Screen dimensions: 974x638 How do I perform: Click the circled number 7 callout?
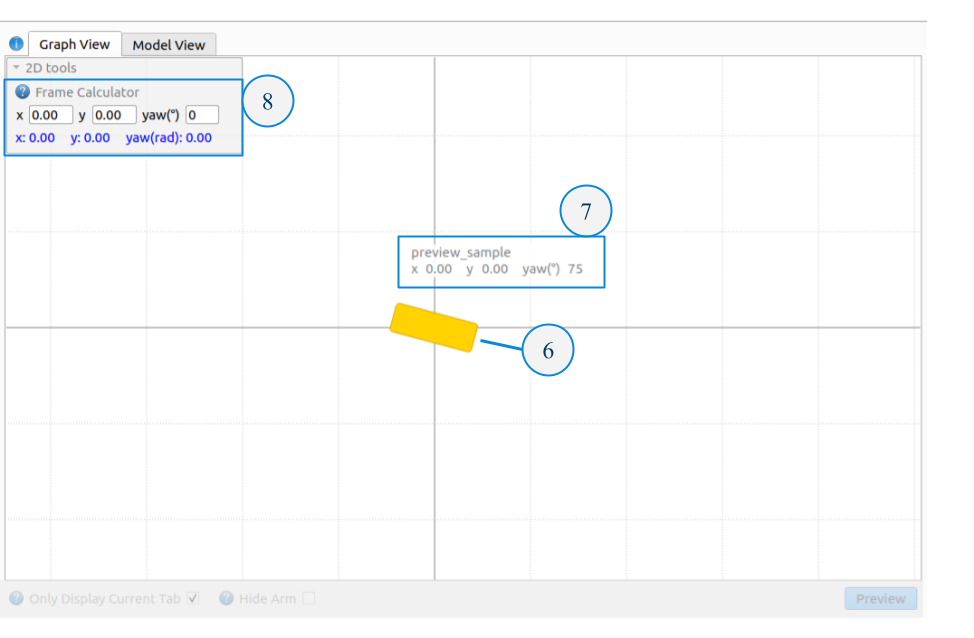585,212
